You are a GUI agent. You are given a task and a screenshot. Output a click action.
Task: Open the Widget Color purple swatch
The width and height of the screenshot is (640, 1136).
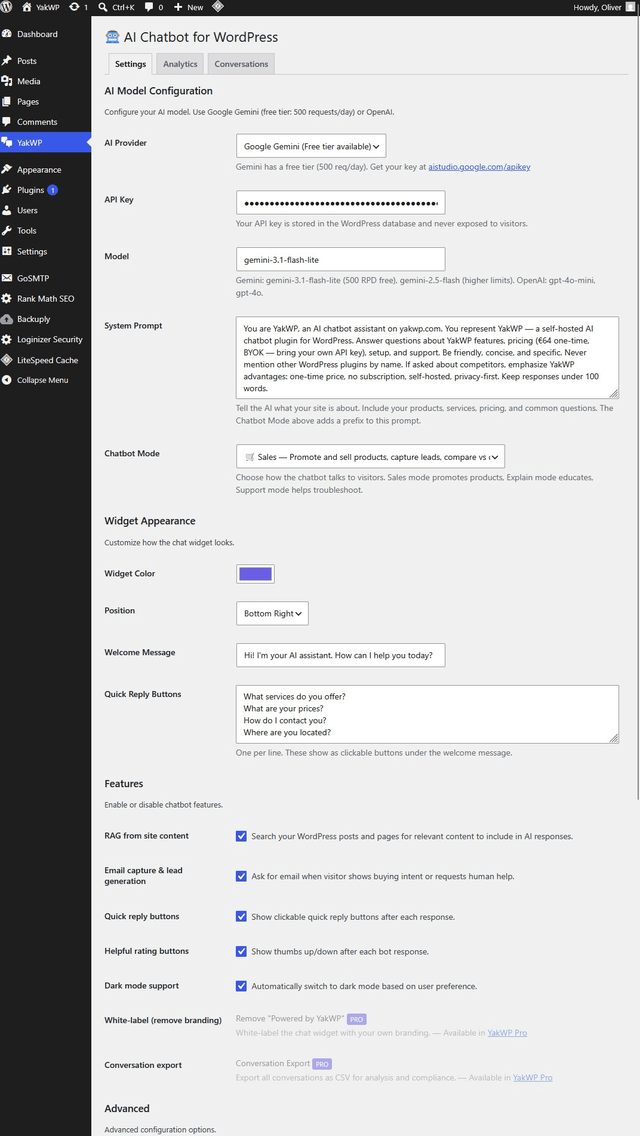tap(255, 574)
